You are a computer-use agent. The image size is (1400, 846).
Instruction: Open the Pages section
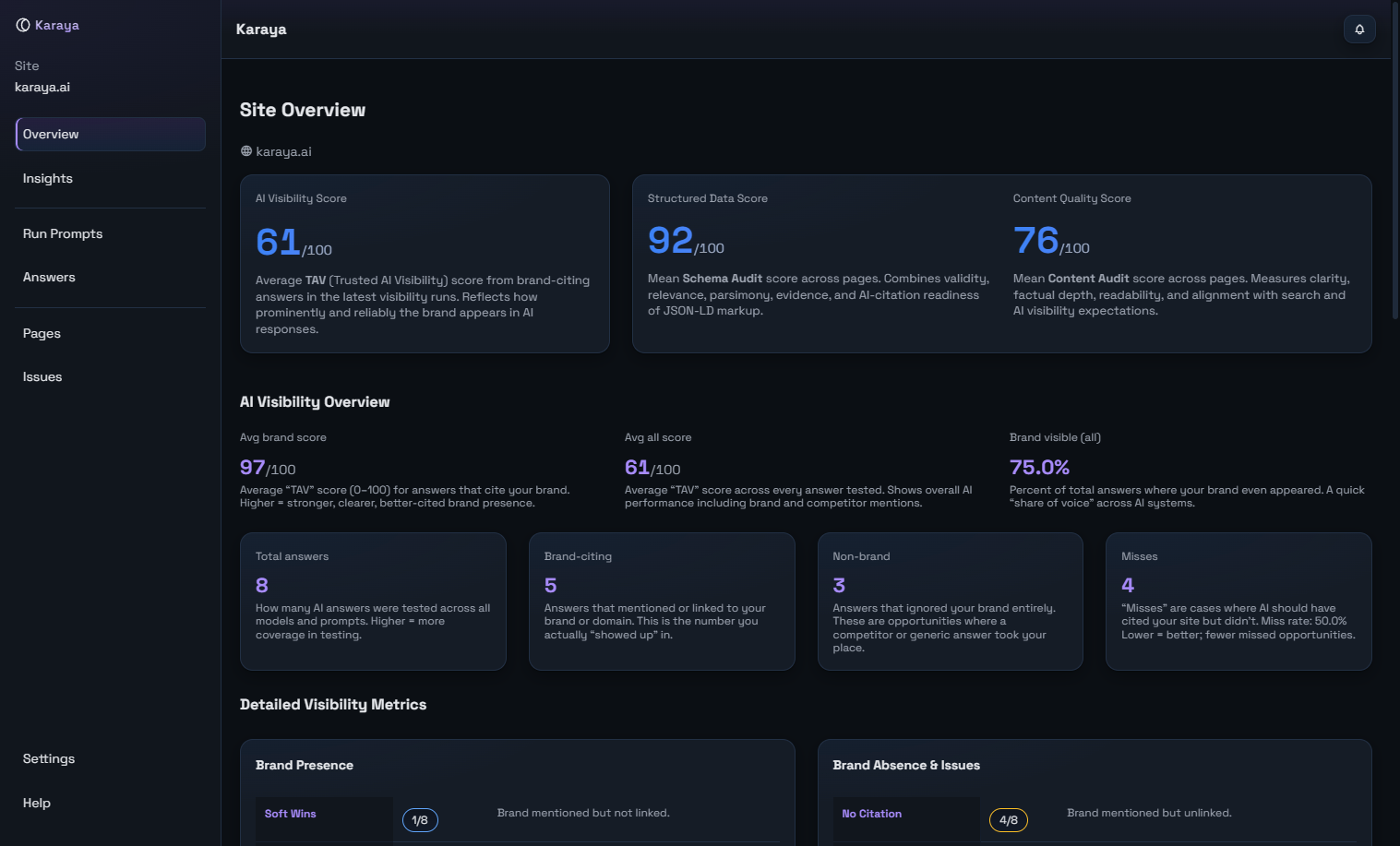42,334
